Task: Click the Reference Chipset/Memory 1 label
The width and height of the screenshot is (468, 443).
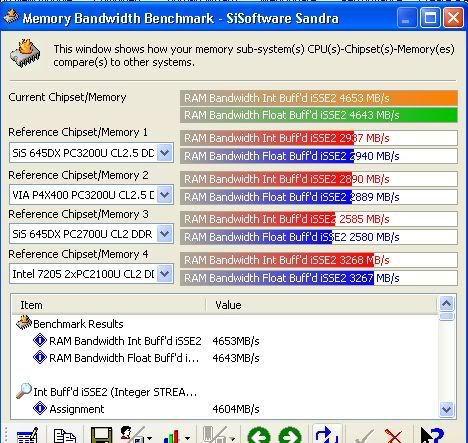Action: click(78, 132)
